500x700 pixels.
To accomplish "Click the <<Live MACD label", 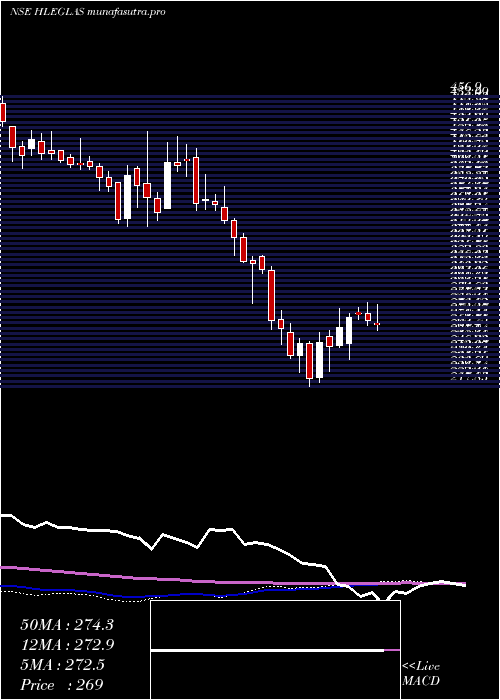I will coord(421,674).
